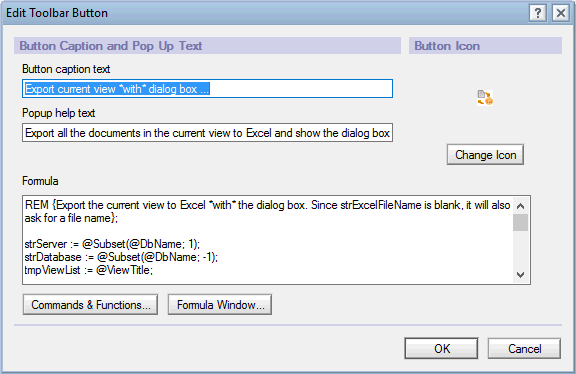Click the tmpViewList formula line

(x=89, y=270)
